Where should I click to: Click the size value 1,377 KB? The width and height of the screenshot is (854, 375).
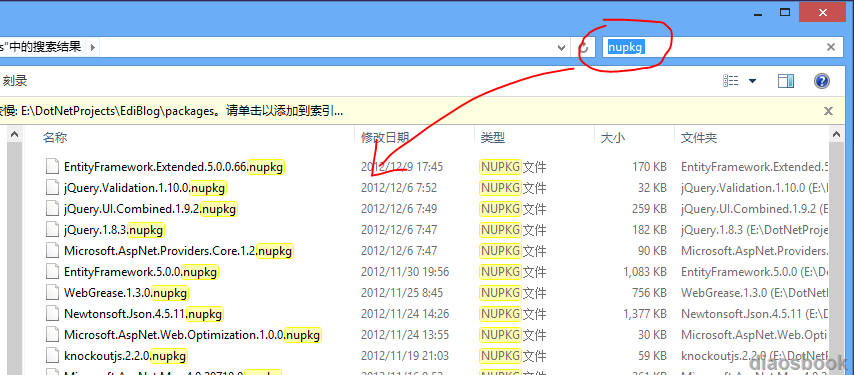coord(645,314)
